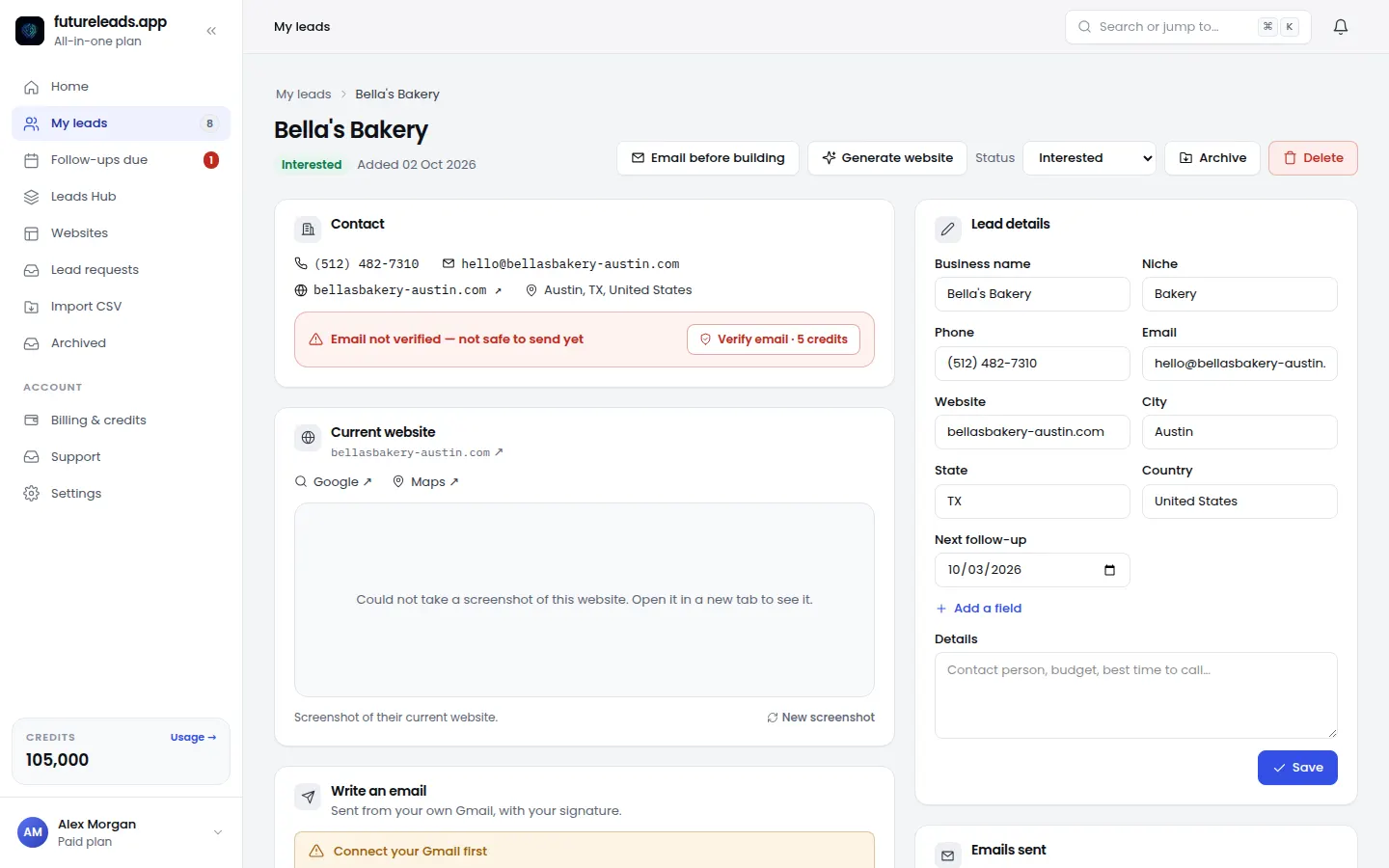Viewport: 1389px width, 868px height.
Task: Save the lead details
Action: pos(1297,768)
